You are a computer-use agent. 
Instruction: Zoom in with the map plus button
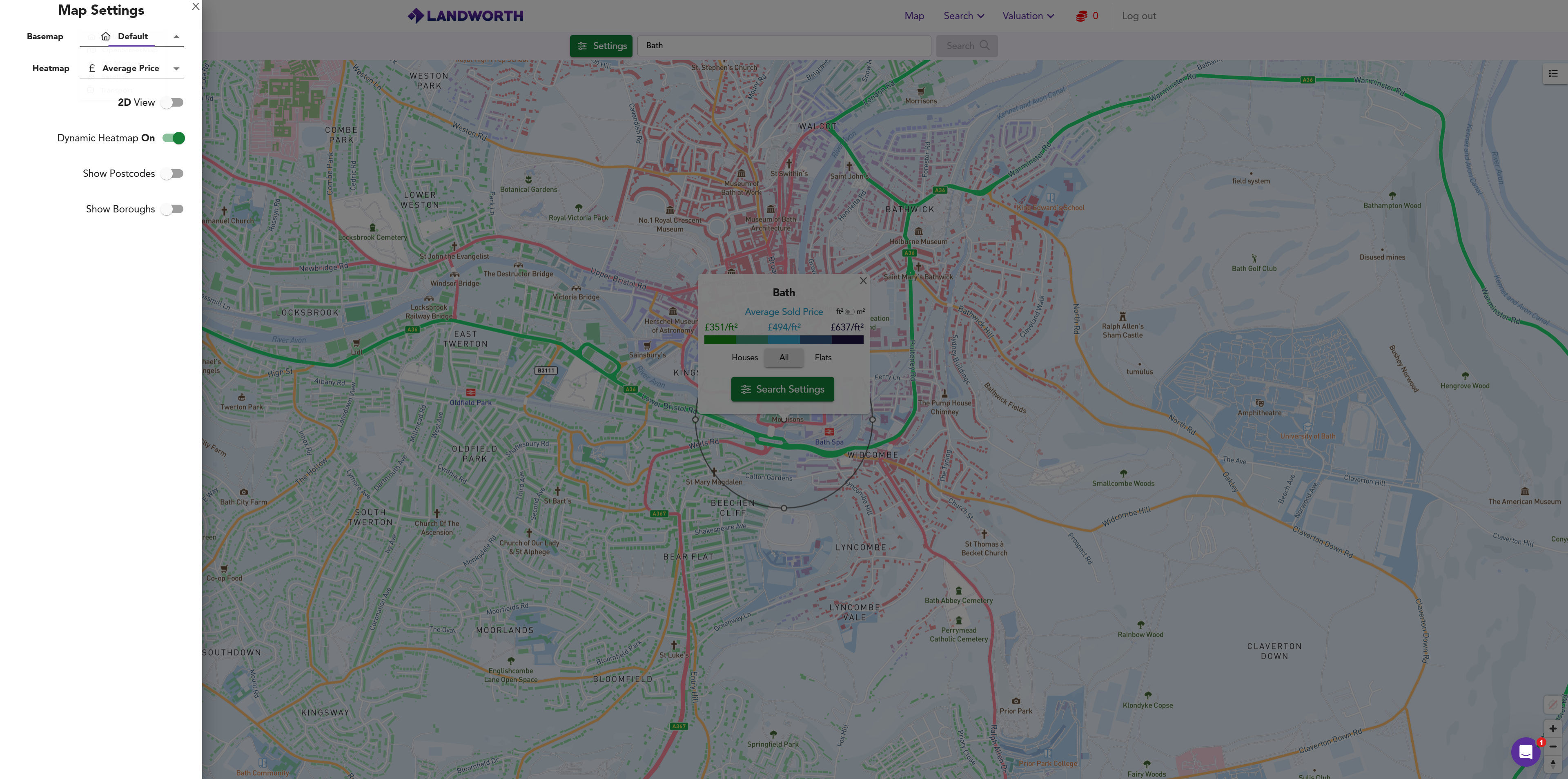coord(1553,728)
